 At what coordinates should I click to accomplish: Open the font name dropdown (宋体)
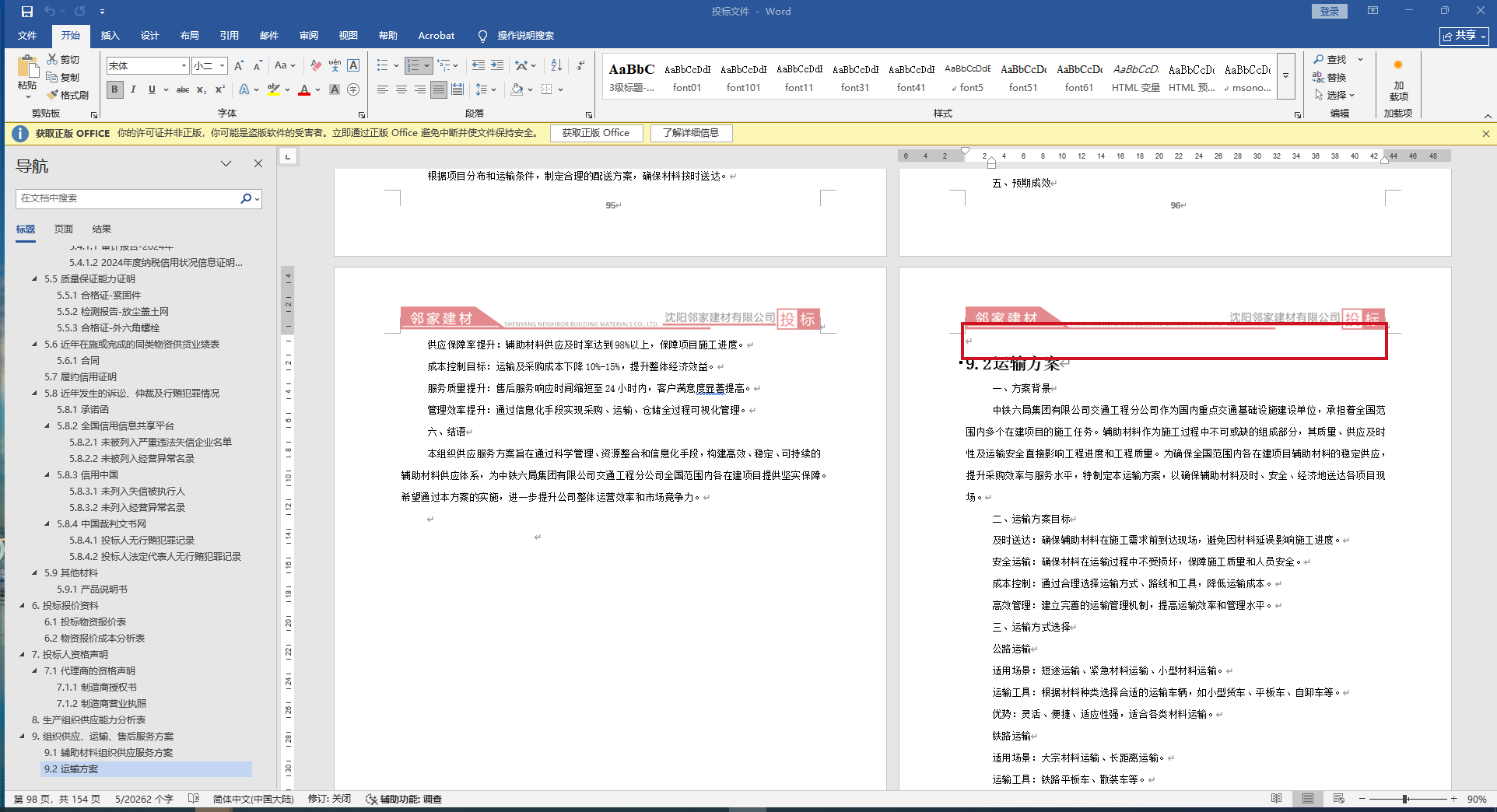184,66
